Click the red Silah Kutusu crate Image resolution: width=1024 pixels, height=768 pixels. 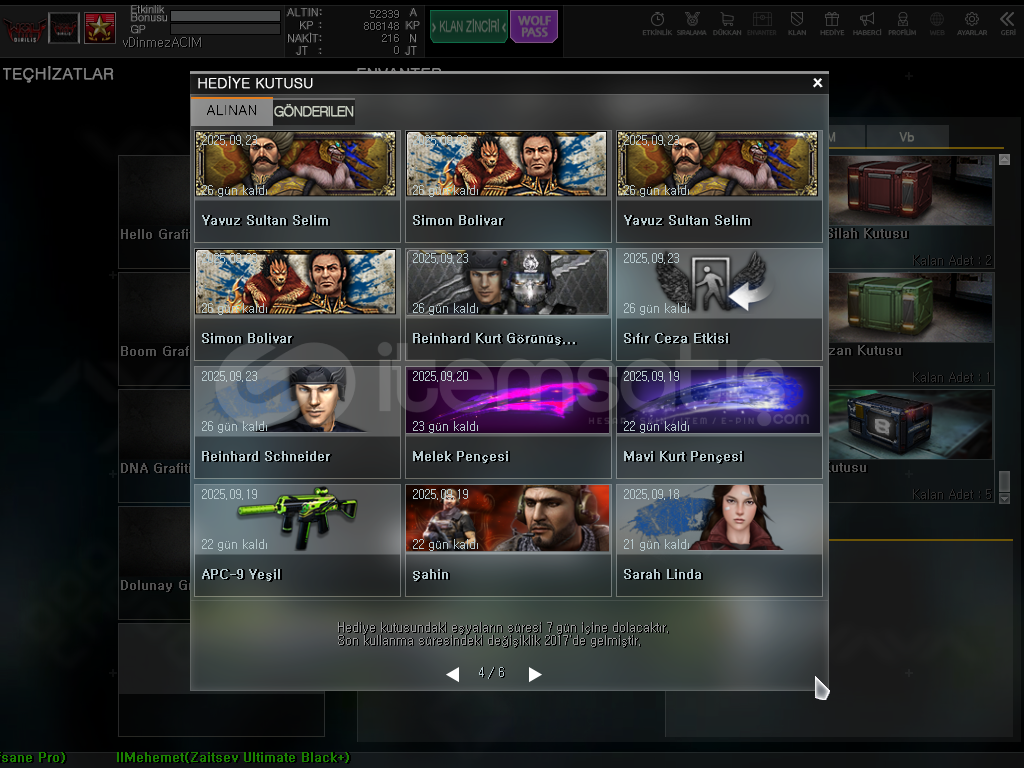(x=911, y=191)
